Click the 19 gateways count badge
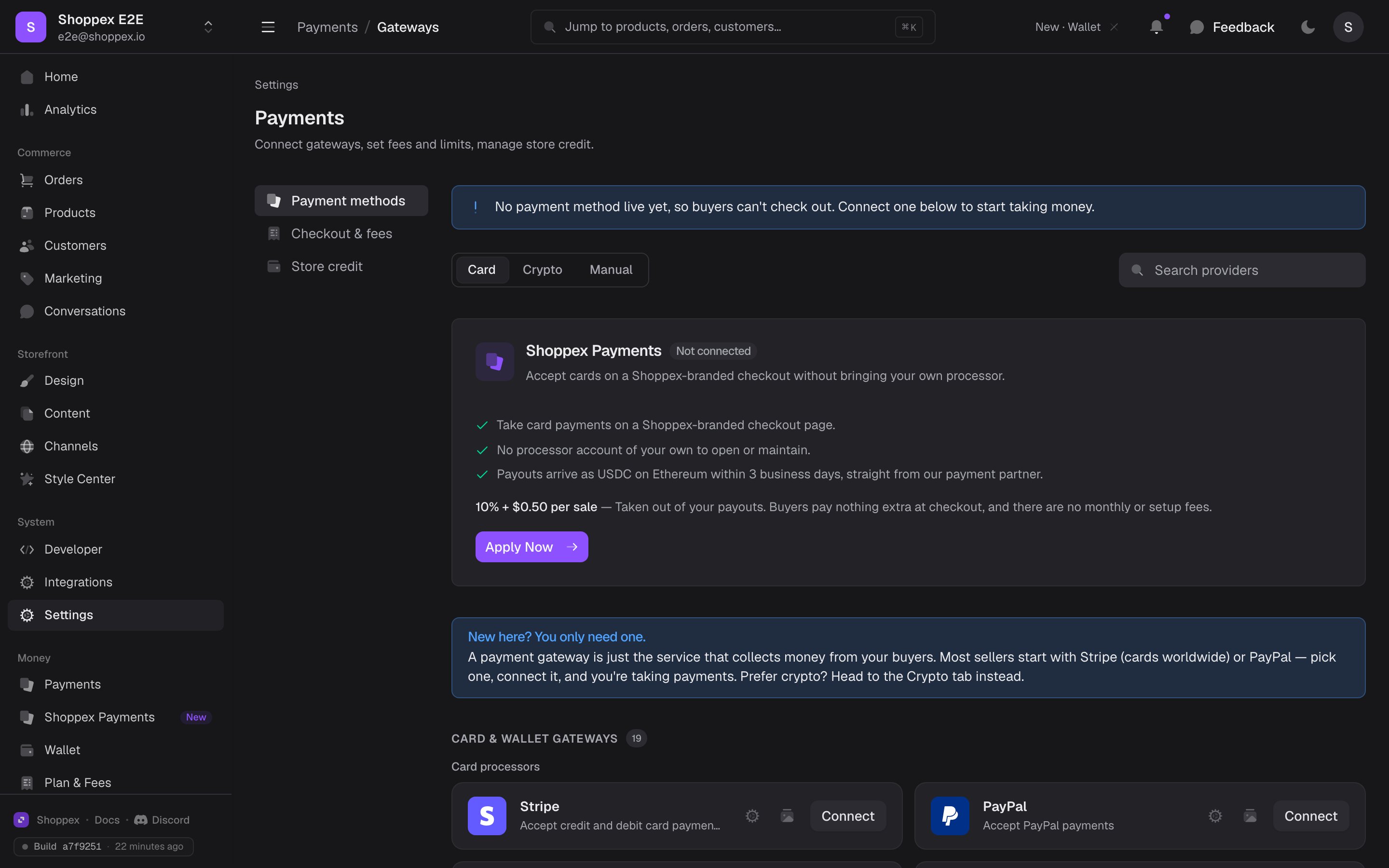Screen dimensions: 1389x868 click(x=636, y=738)
